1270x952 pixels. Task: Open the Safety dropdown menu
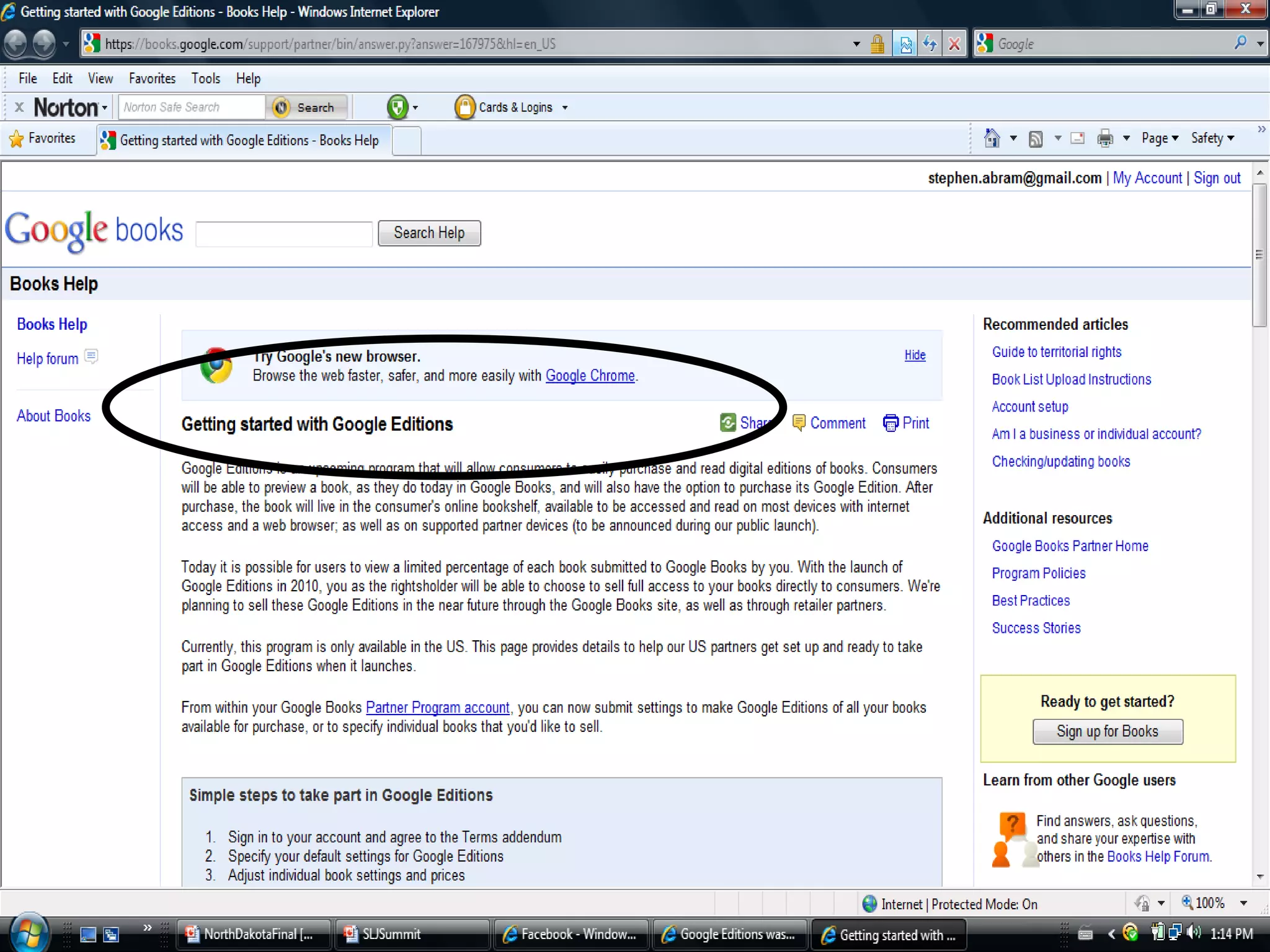tap(1212, 138)
